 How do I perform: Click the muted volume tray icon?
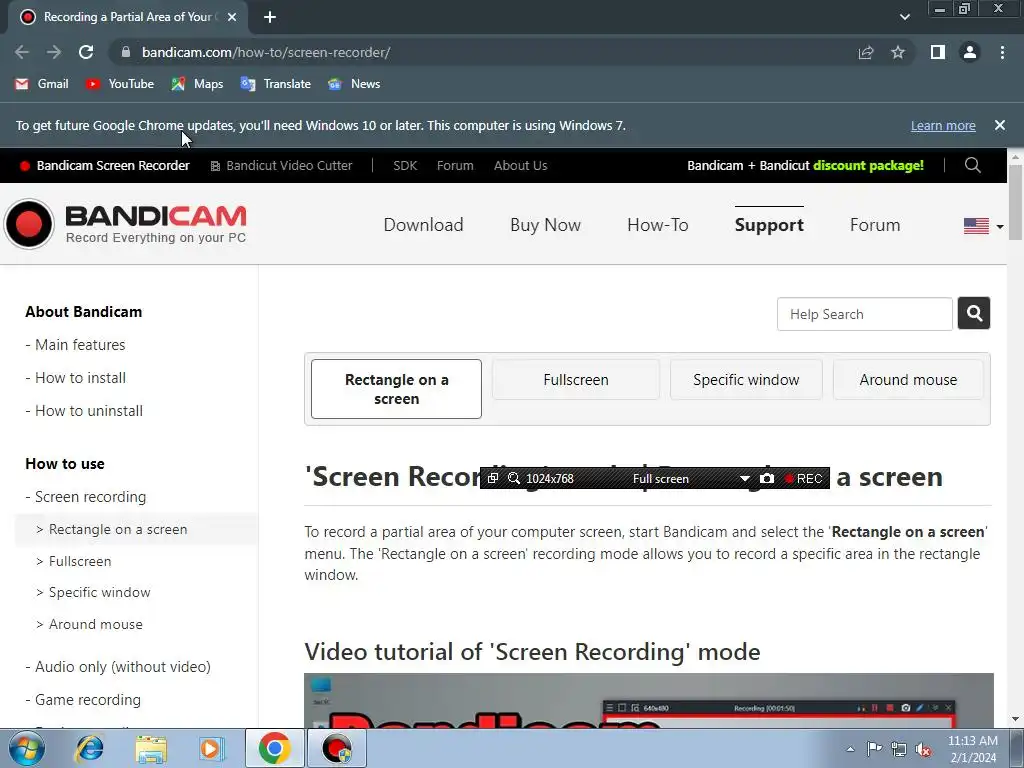tap(923, 749)
